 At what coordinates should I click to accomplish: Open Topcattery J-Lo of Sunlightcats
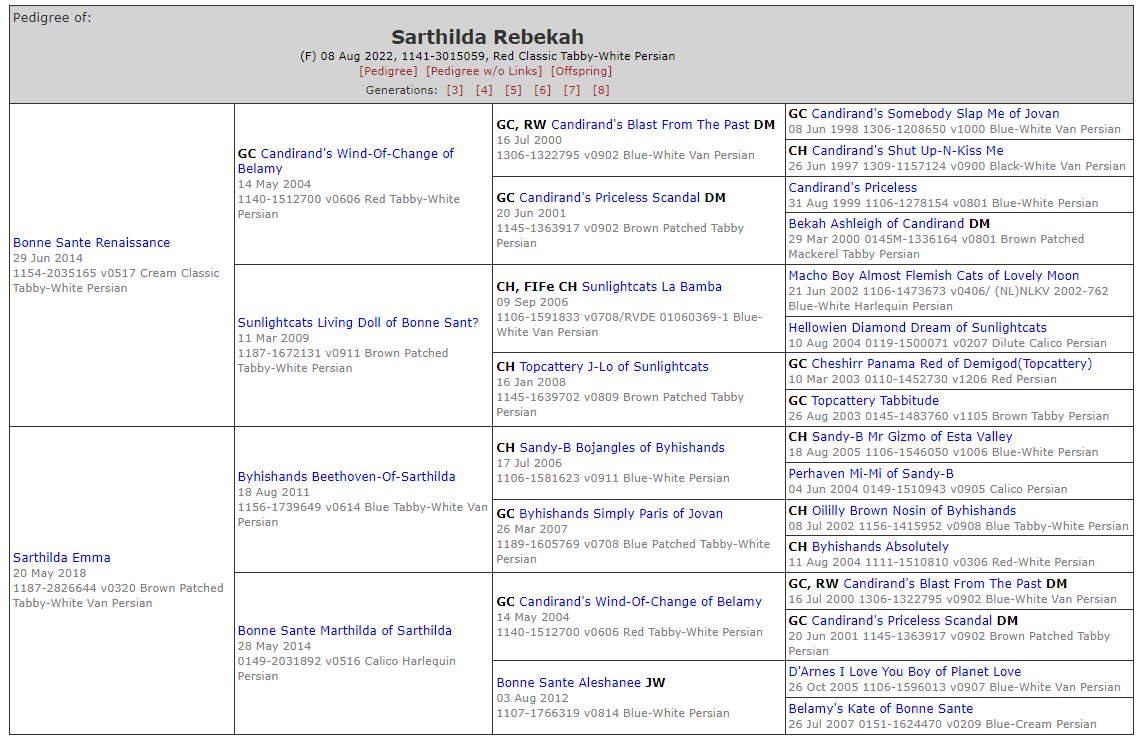[x=613, y=366]
